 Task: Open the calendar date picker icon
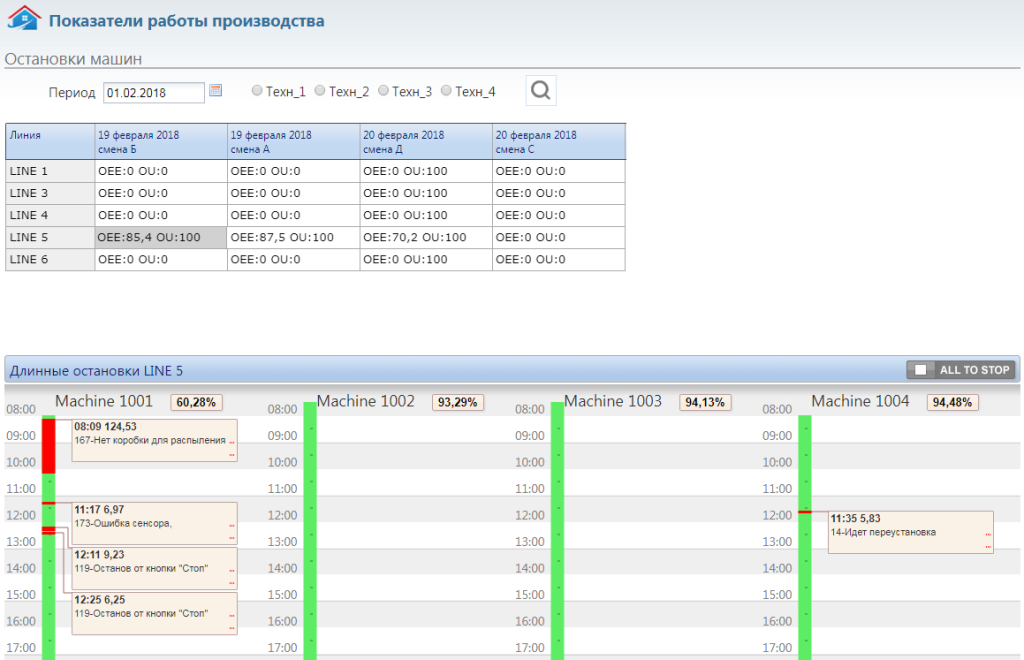pyautogui.click(x=215, y=91)
